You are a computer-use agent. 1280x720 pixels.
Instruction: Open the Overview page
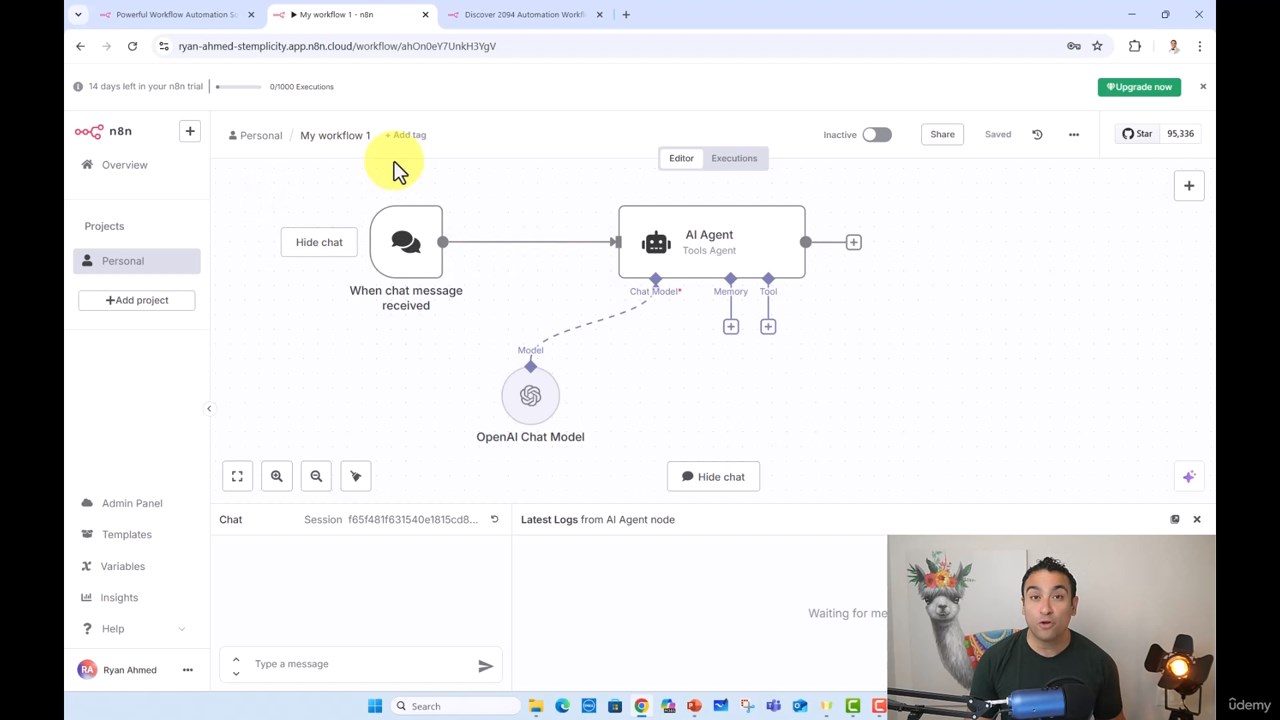124,165
